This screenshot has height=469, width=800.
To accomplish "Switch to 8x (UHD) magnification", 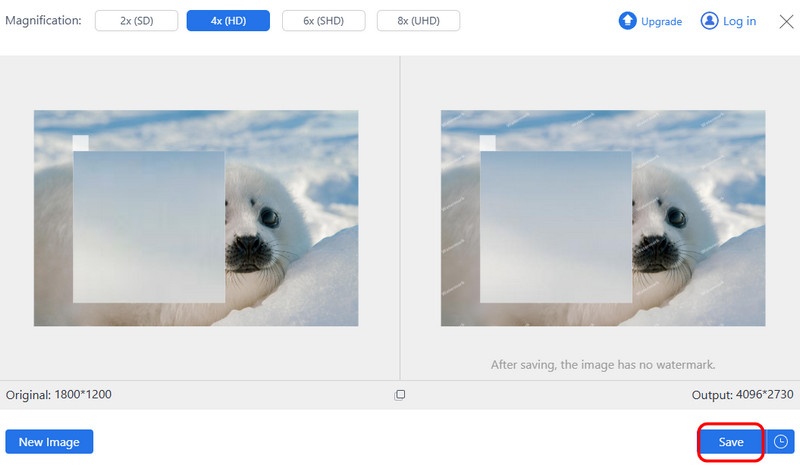I will click(418, 21).
